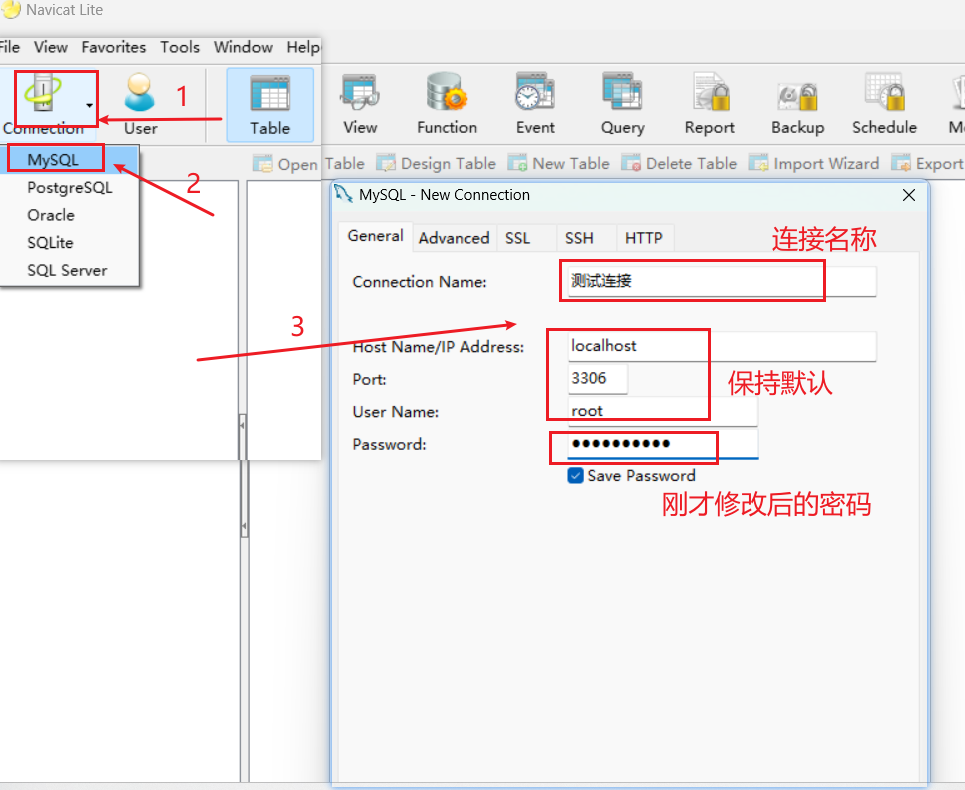
Task: Choose PostgreSQL from connection list
Action: [x=70, y=188]
